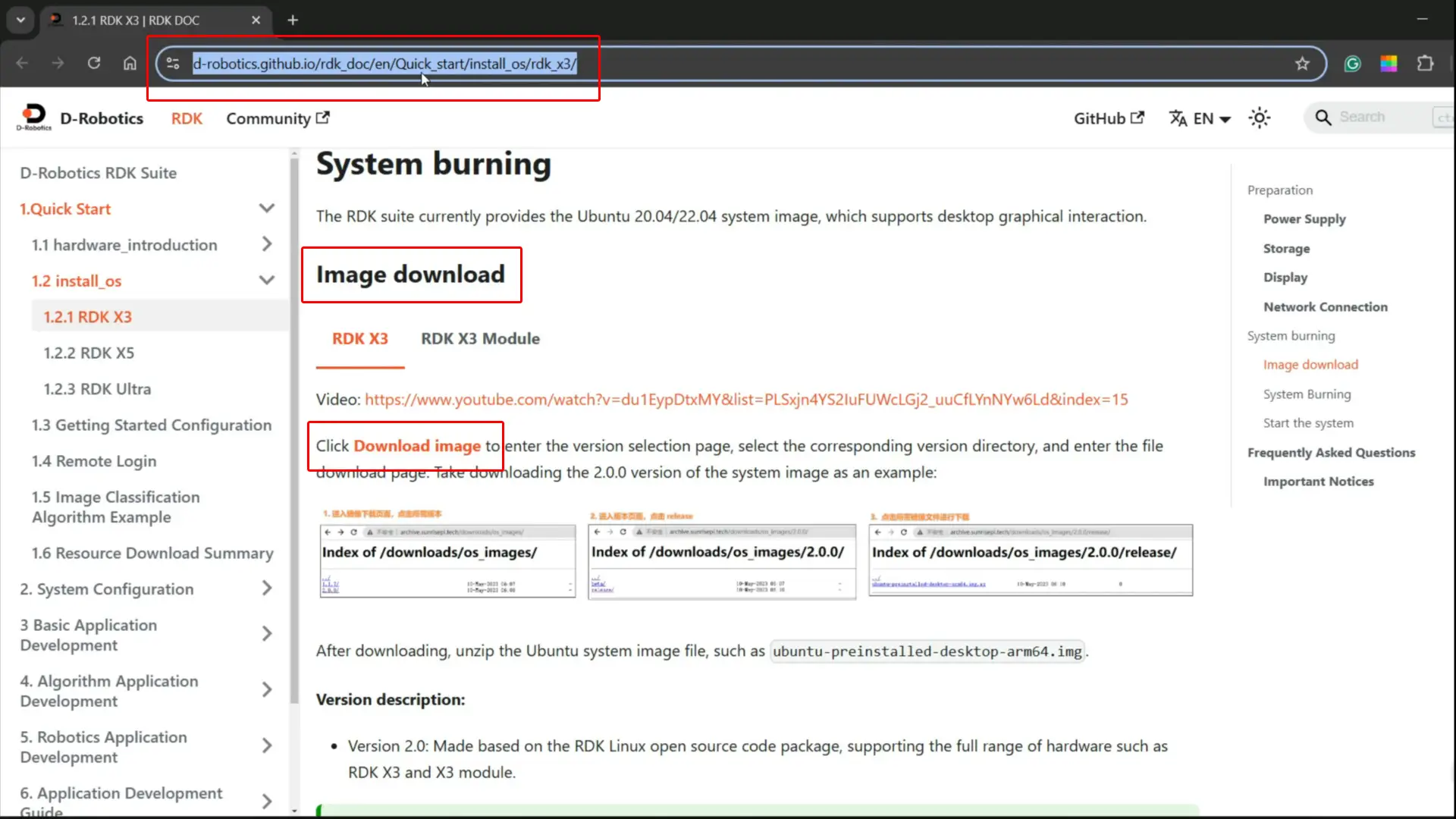Expand 1.1 hardware_introduction chevron
Screen dimensions: 1456x819
click(266, 244)
